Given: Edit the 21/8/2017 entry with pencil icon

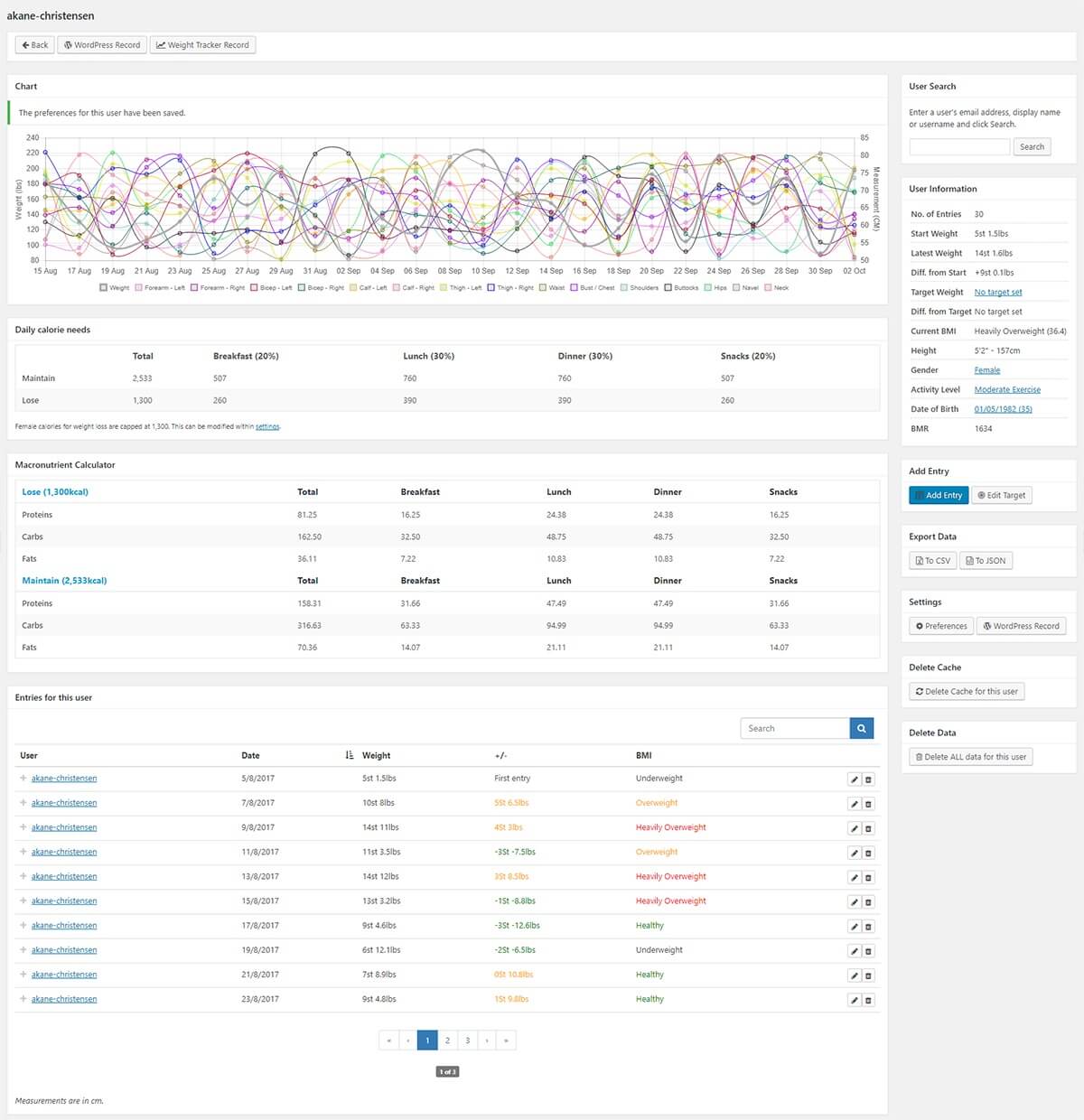Looking at the screenshot, I should pyautogui.click(x=854, y=975).
